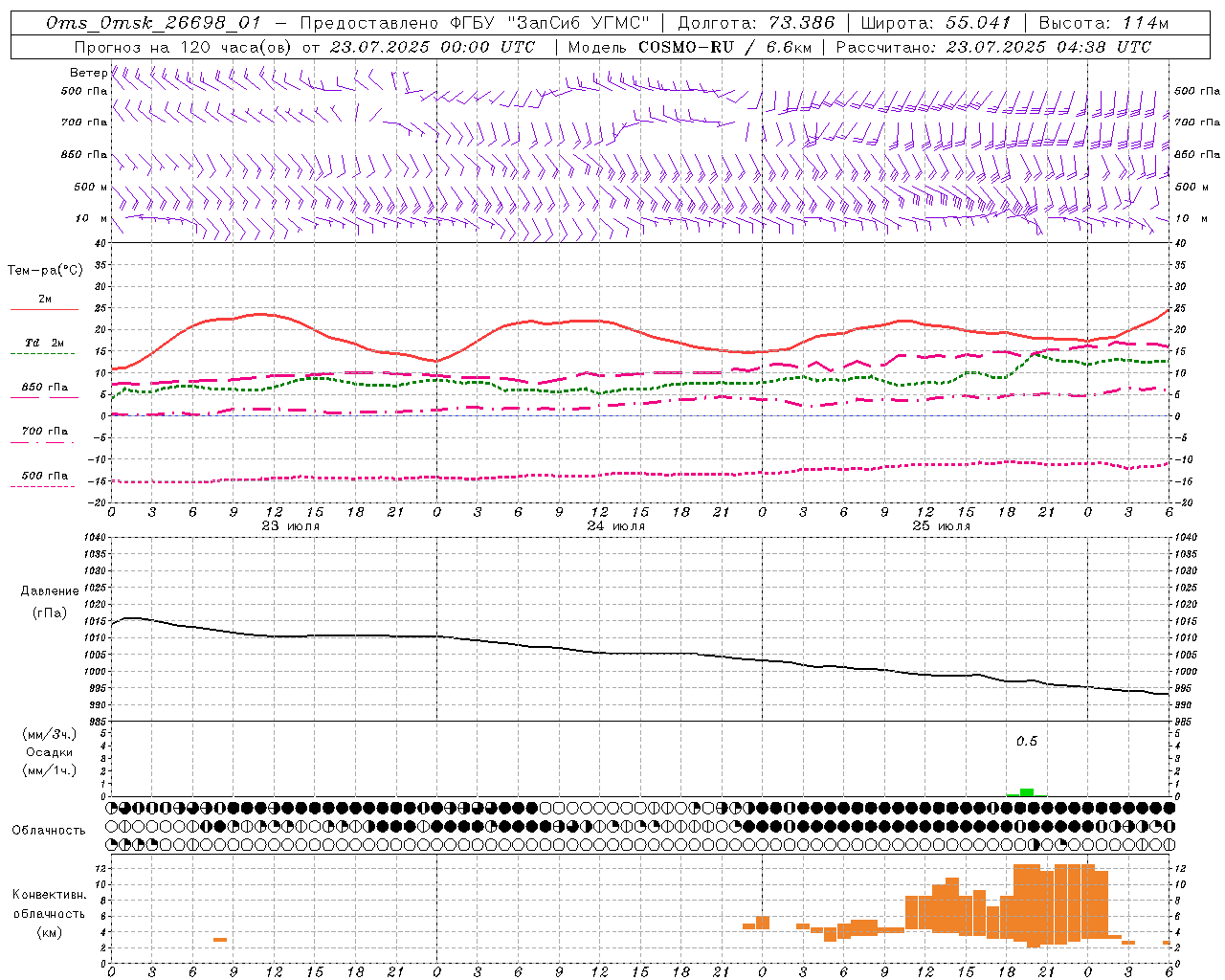
Task: Click the Рассчитано: 23.07.2025 04:38 UTC timestamp
Action: (993, 47)
